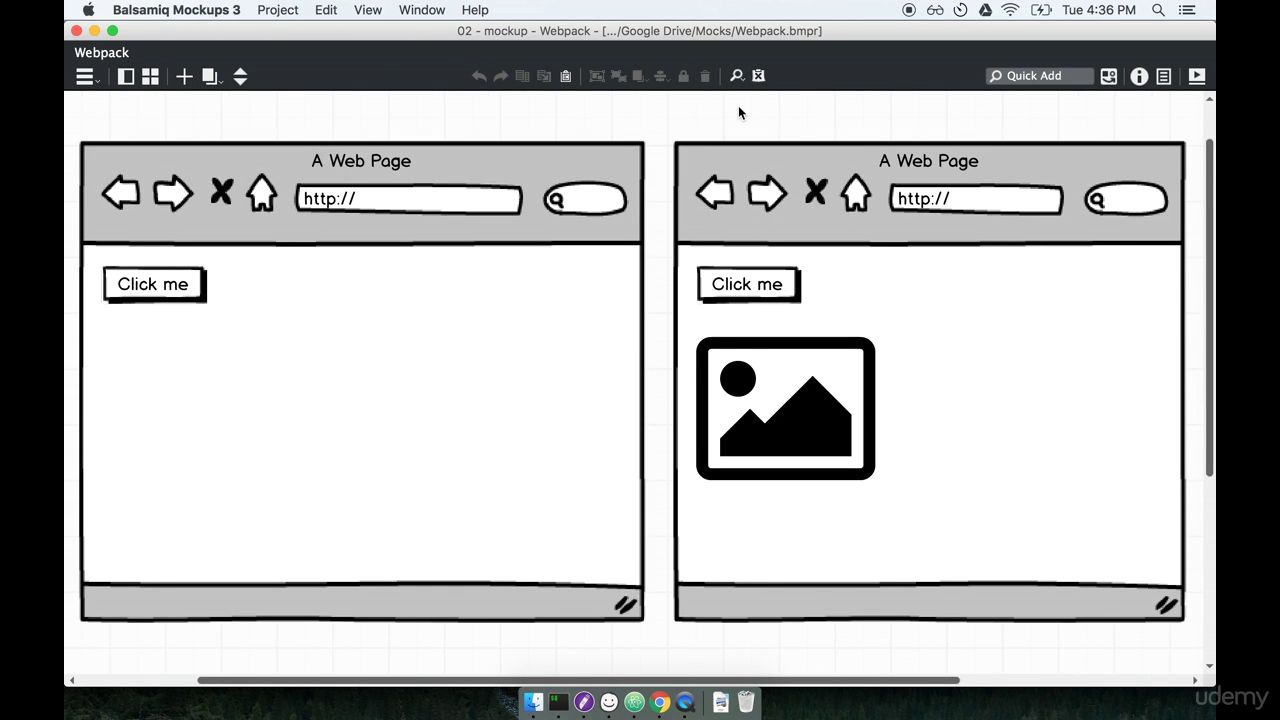Viewport: 1280px width, 720px height.
Task: Click the toggle markup icon
Action: click(x=758, y=76)
